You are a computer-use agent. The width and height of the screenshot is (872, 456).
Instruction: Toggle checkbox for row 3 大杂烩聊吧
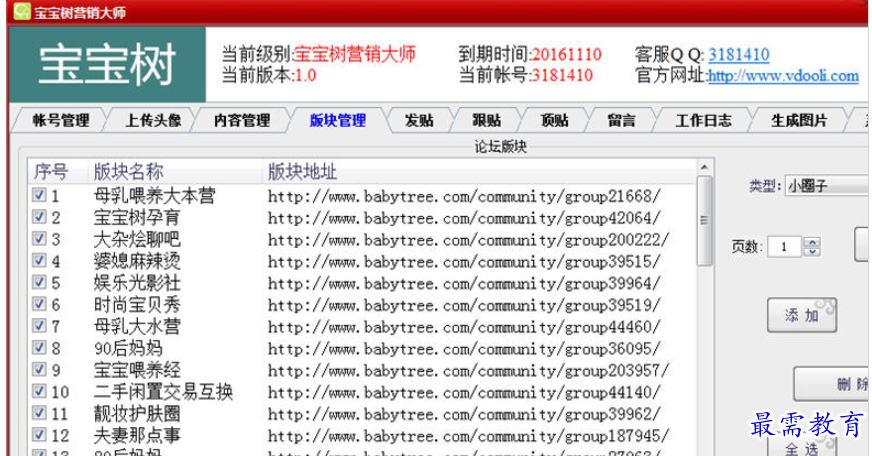pos(39,239)
